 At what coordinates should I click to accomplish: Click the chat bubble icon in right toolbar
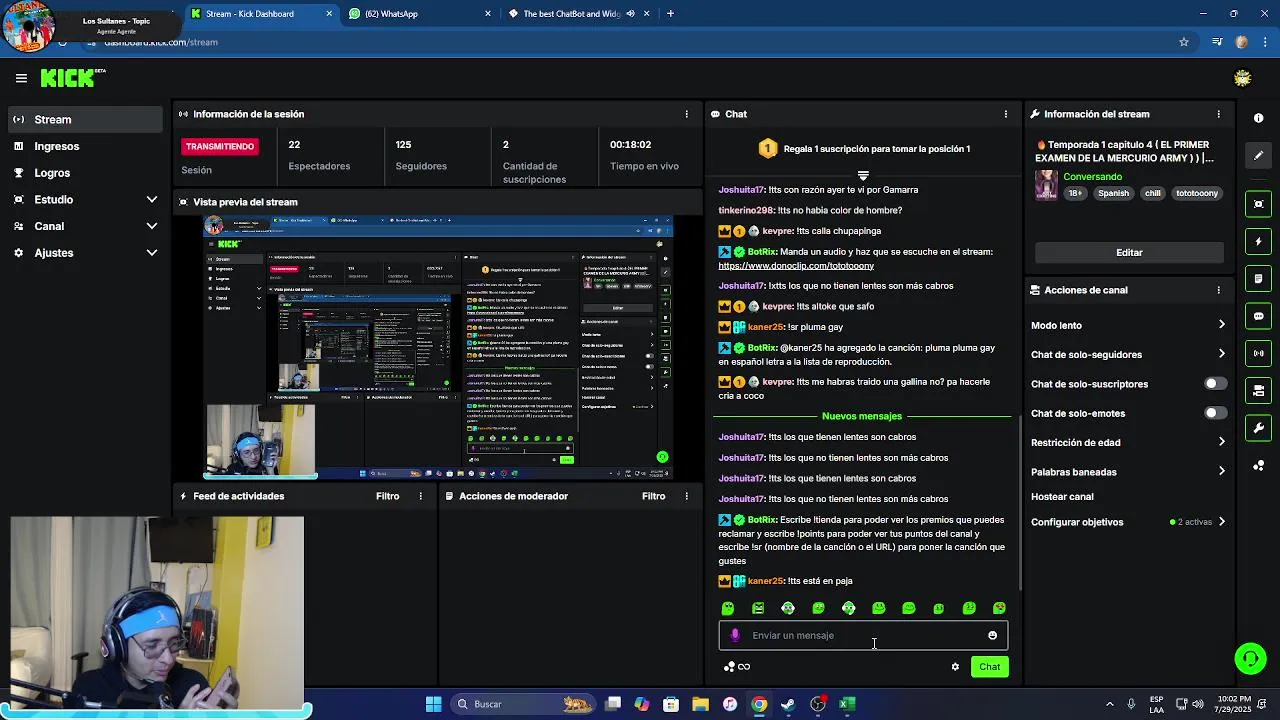1258,316
